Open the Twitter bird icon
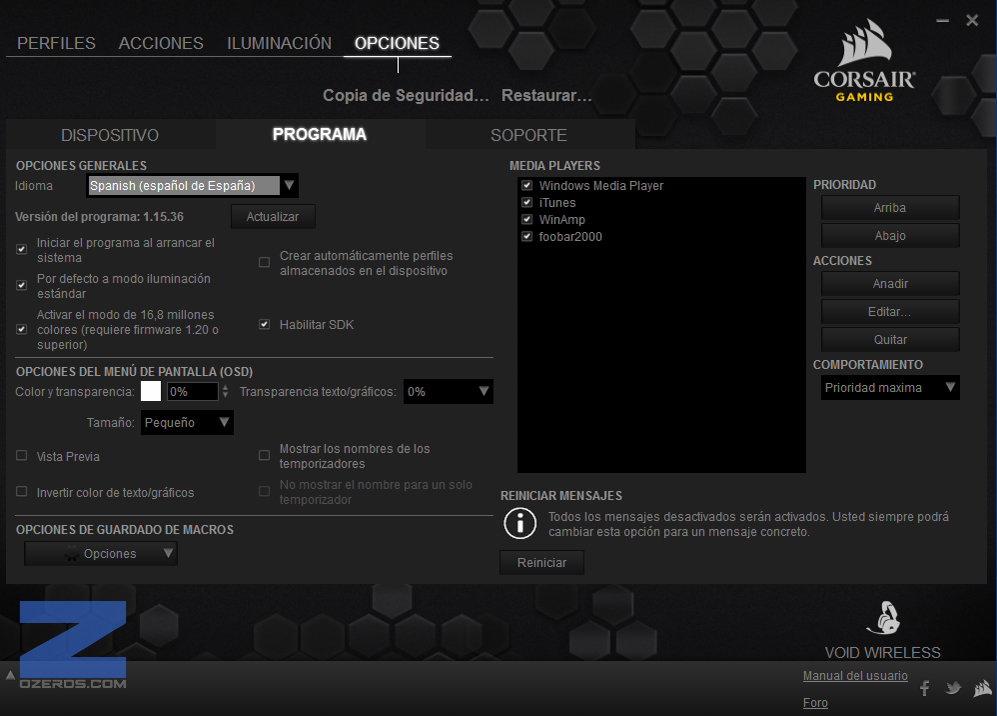 [x=953, y=688]
